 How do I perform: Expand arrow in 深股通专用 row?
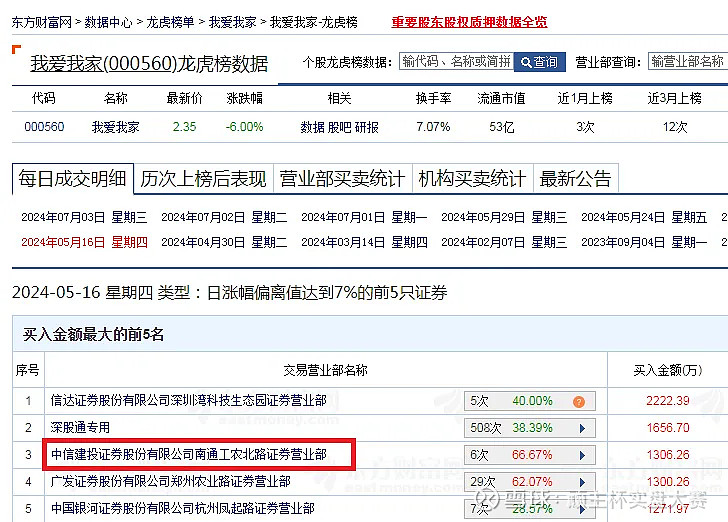point(582,428)
